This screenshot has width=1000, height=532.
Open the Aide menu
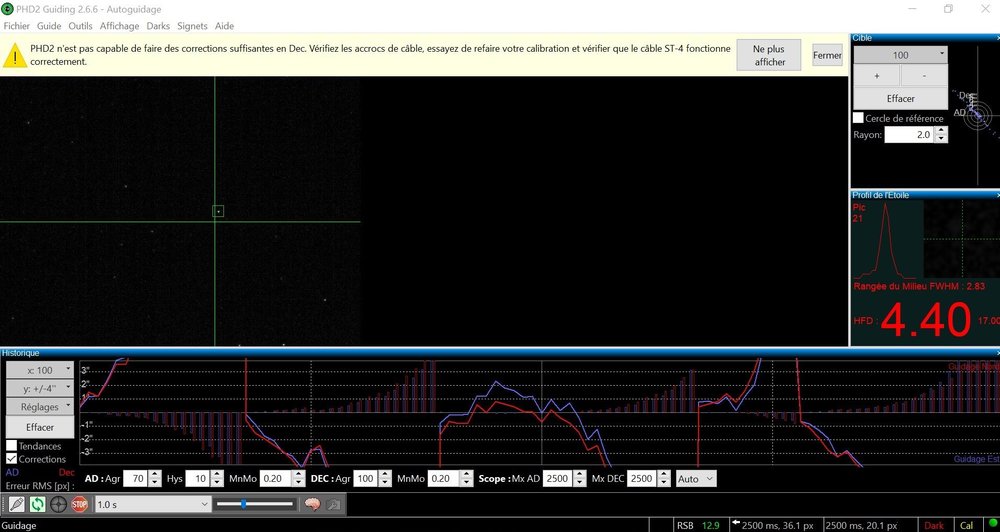[224, 26]
